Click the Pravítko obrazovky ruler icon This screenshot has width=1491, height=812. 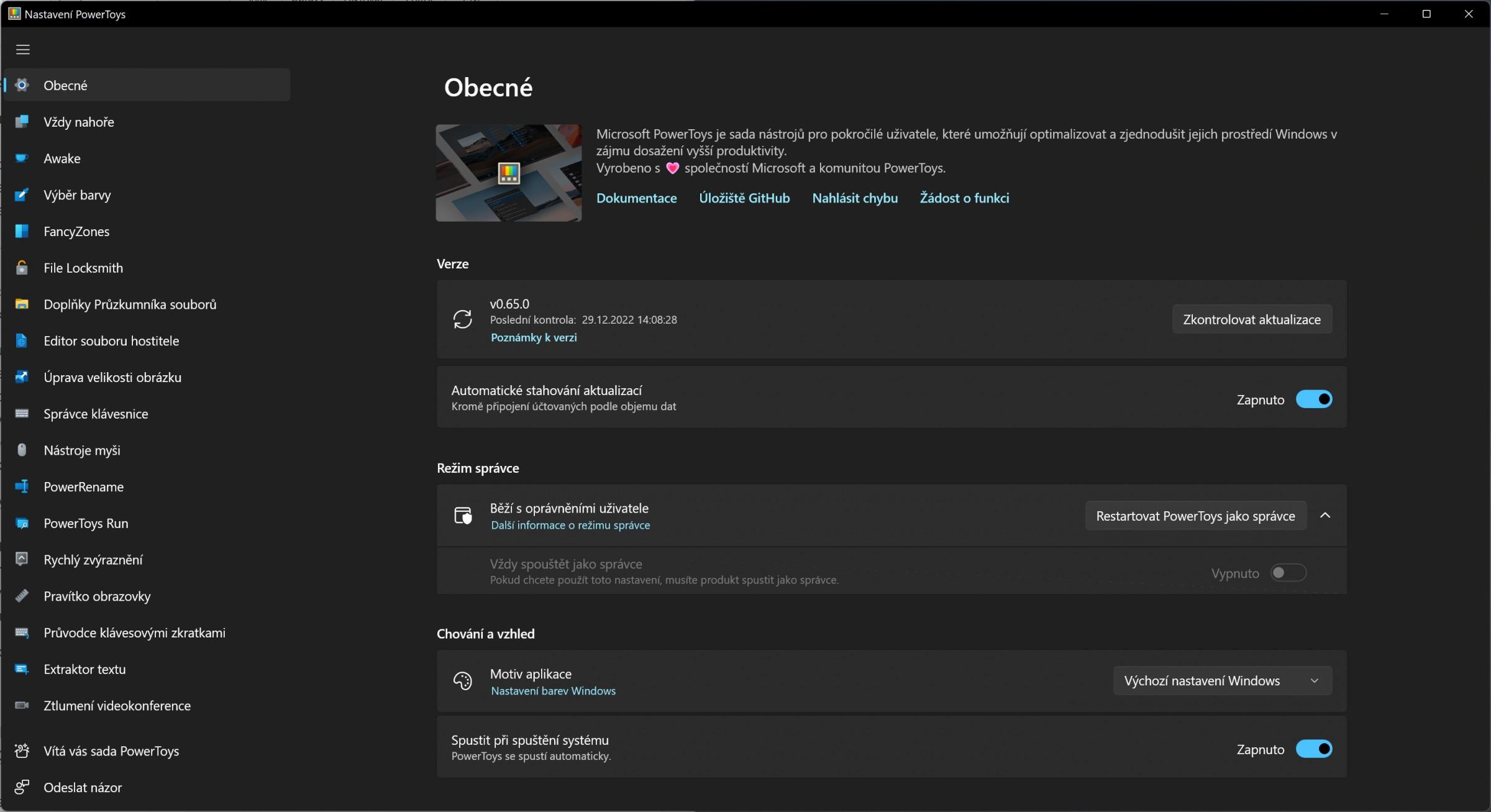click(x=22, y=596)
